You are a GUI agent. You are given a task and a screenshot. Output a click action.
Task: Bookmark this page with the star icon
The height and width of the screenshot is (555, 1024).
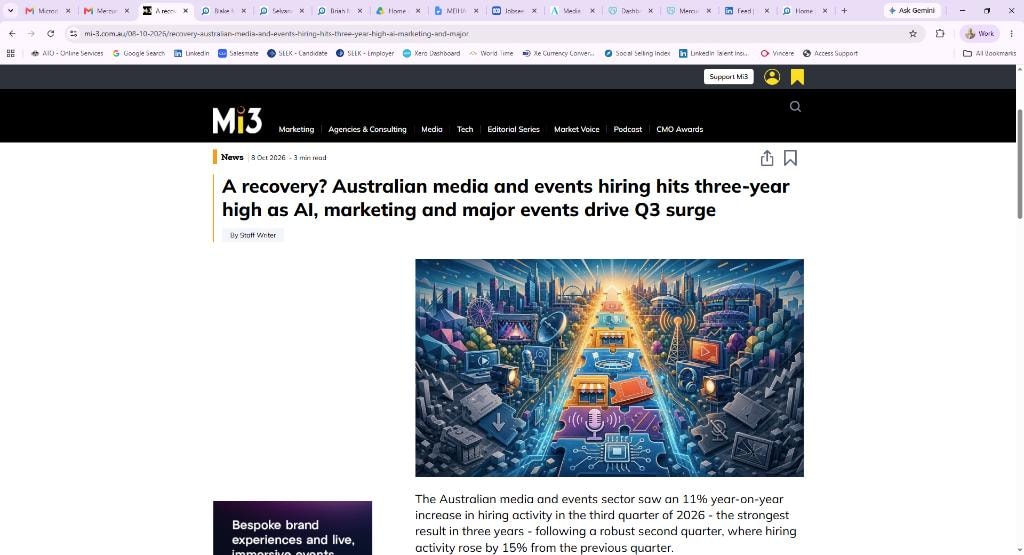(x=913, y=33)
